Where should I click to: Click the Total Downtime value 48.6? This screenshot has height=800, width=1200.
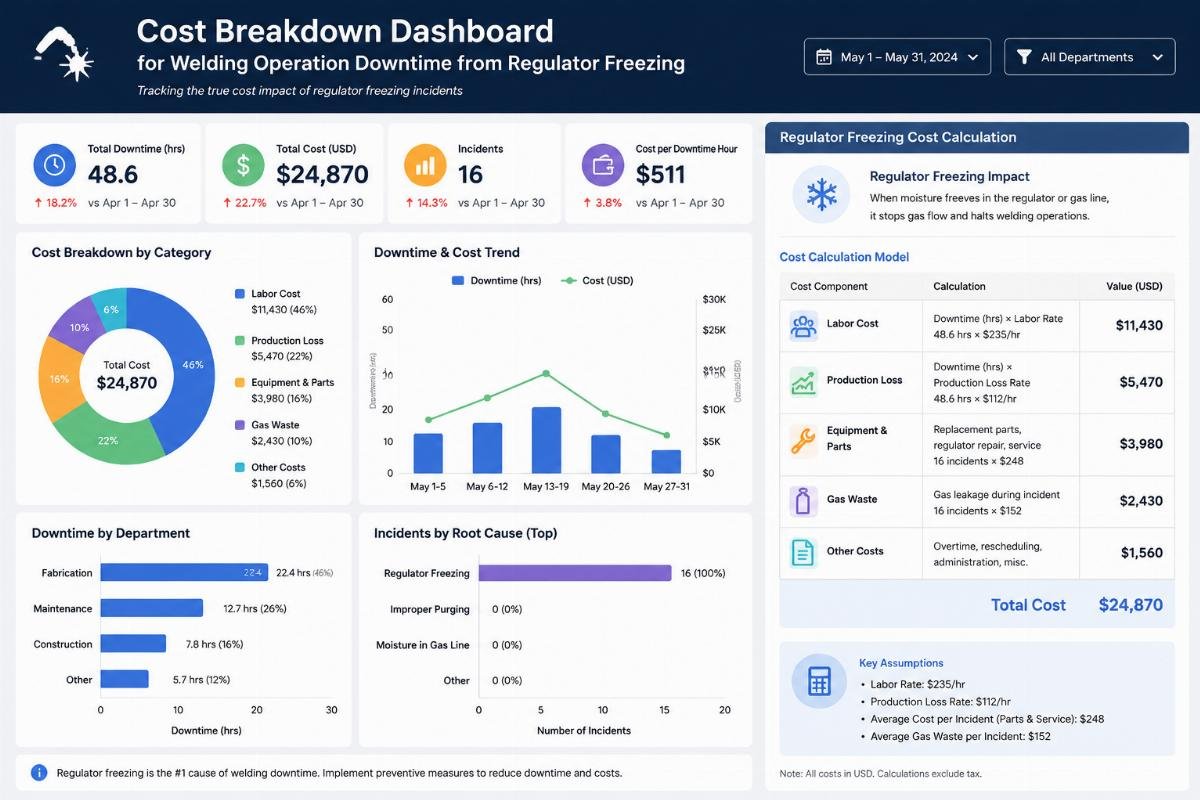113,175
